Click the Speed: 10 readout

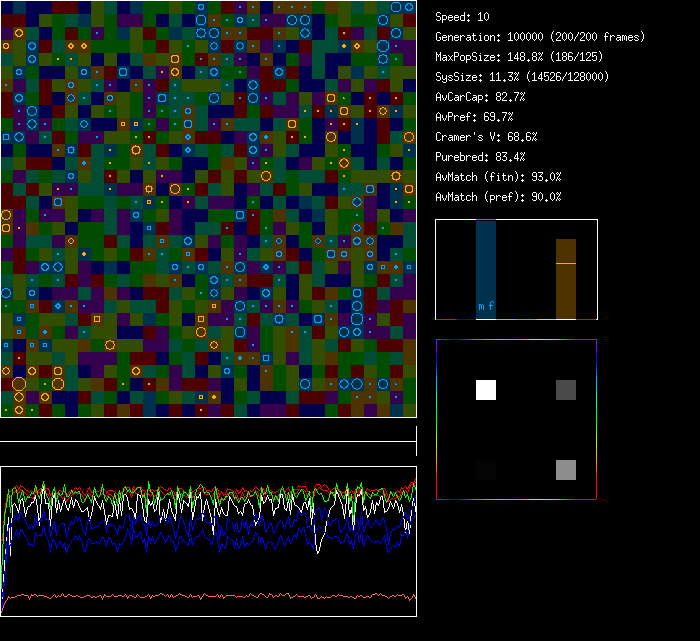pos(462,17)
